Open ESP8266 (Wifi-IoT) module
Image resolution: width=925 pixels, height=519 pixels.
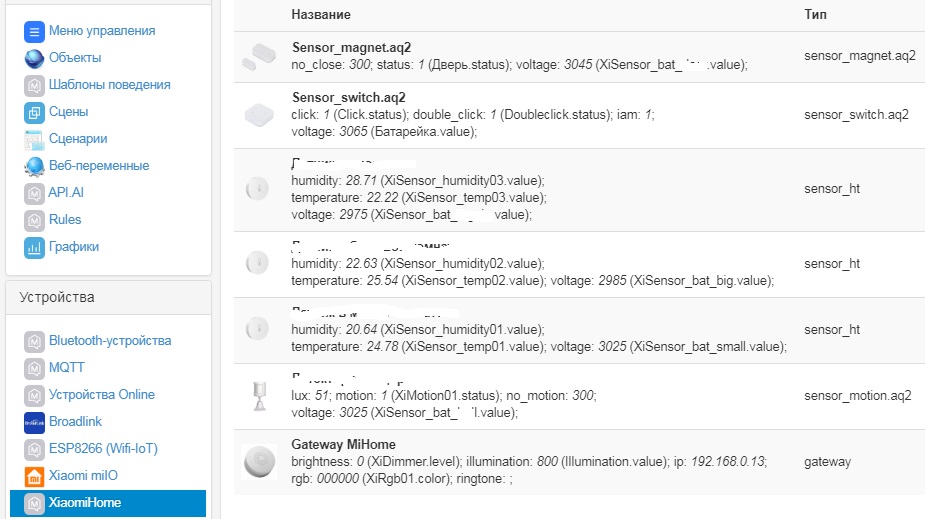click(x=103, y=449)
